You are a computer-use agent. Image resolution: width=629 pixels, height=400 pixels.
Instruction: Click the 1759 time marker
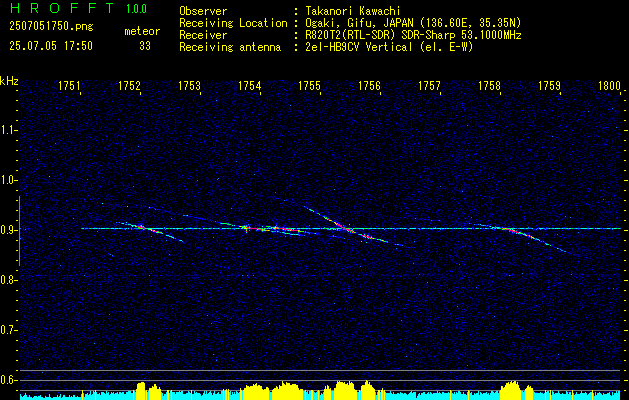[x=549, y=85]
